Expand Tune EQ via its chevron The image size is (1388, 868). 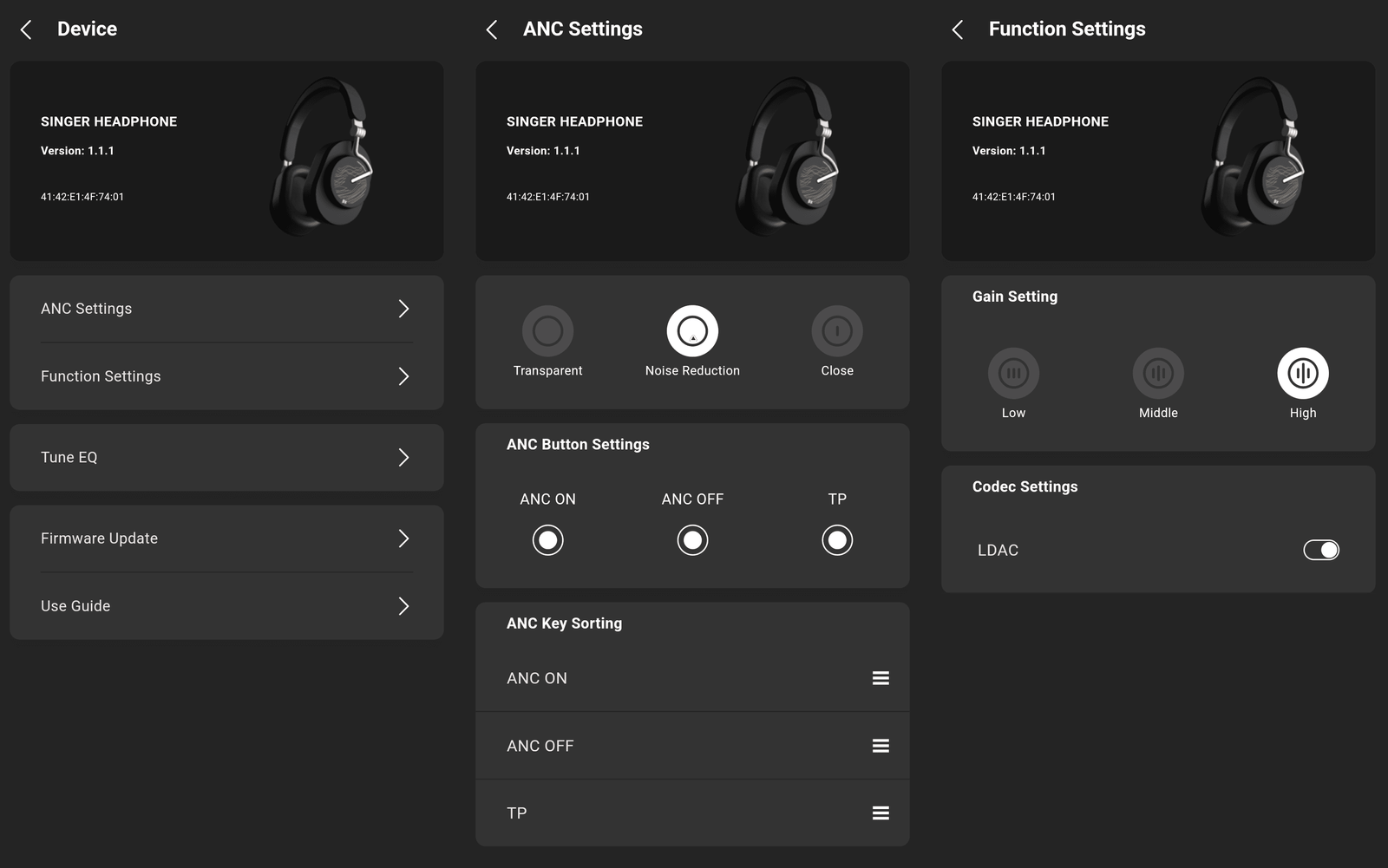403,458
